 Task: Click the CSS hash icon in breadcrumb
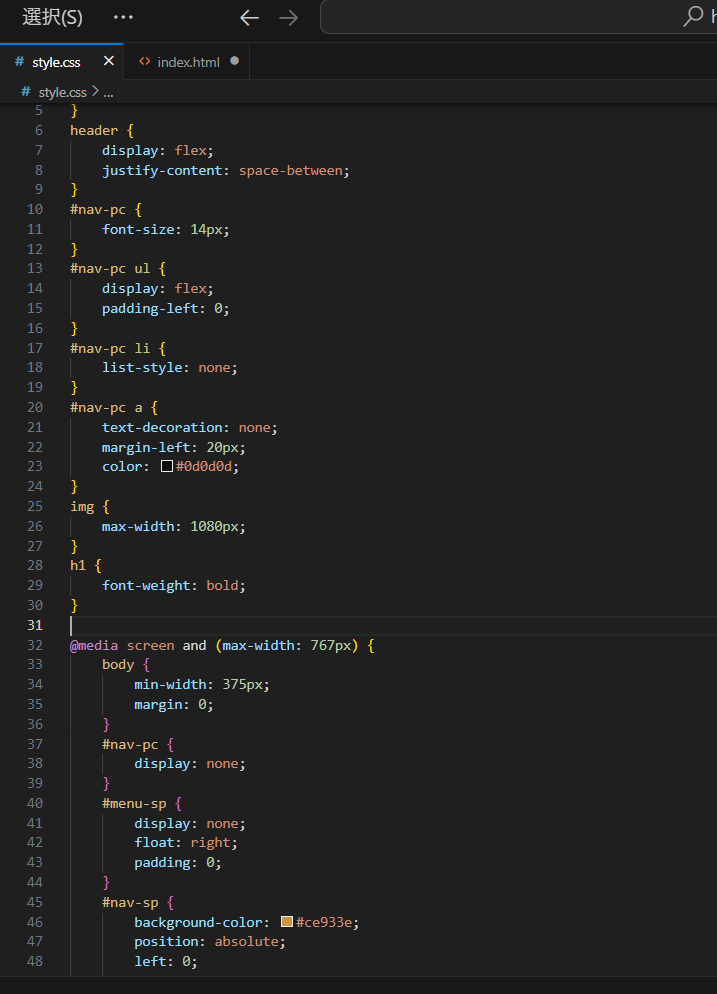(27, 92)
